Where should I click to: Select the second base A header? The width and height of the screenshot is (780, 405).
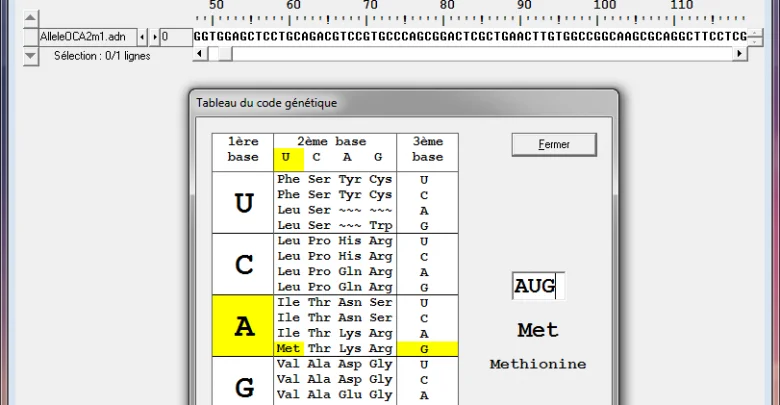347,157
